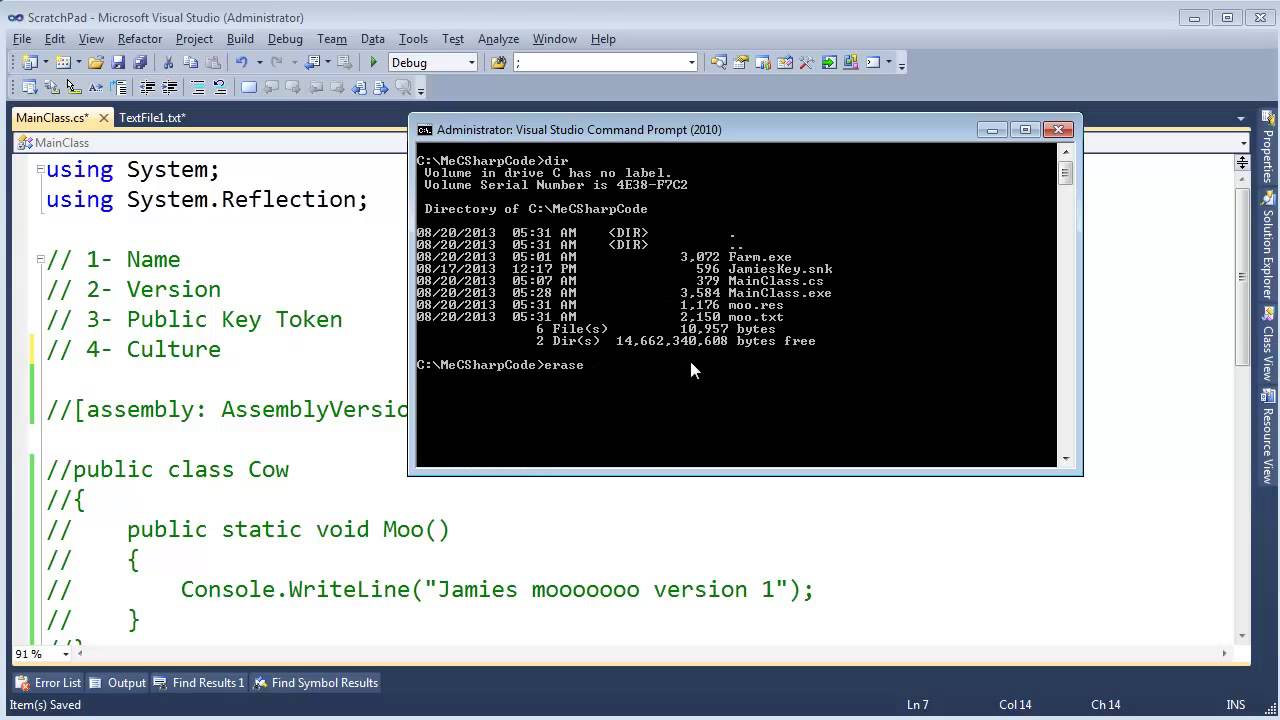The image size is (1280, 720).
Task: Open the editor zoom 91 % dropdown
Action: pos(66,654)
